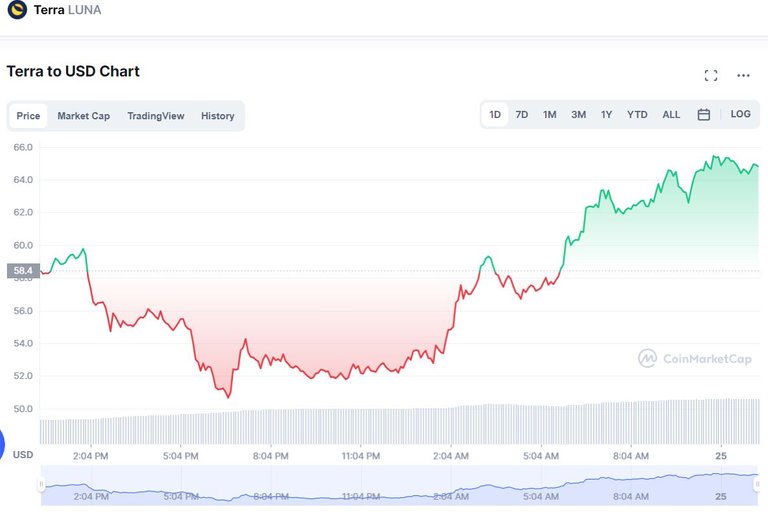Select the YTD time range
The width and height of the screenshot is (768, 515).
(x=637, y=115)
